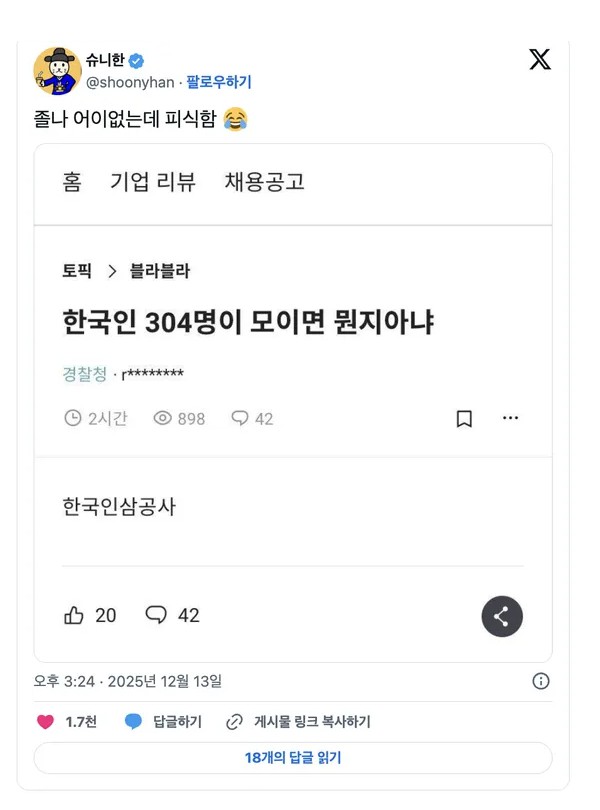Follow the account via 팔로우하기
This screenshot has width=600, height=810.
tap(218, 82)
